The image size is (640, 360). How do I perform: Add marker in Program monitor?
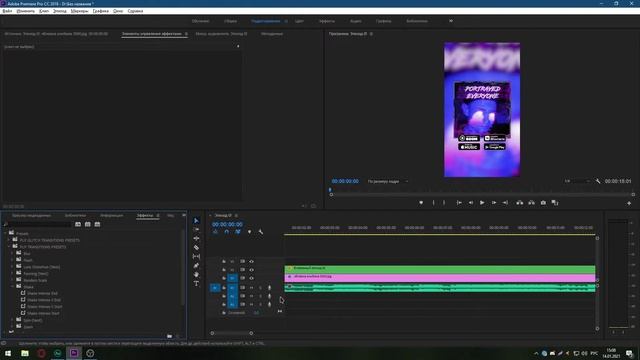pyautogui.click(x=421, y=202)
